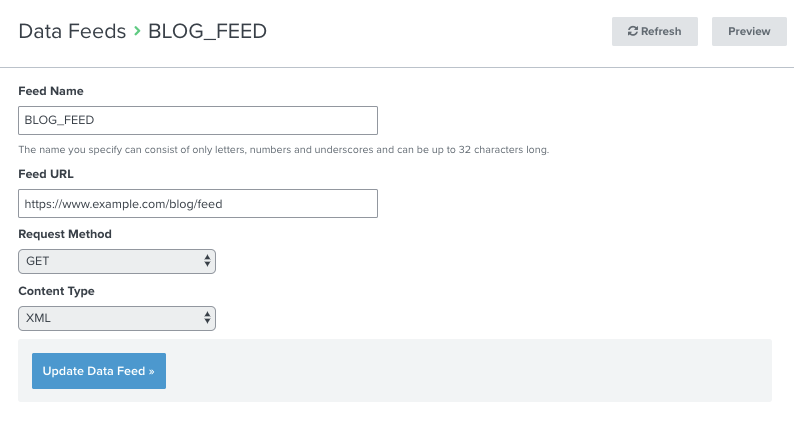Click the Feed Name label

tap(51, 91)
